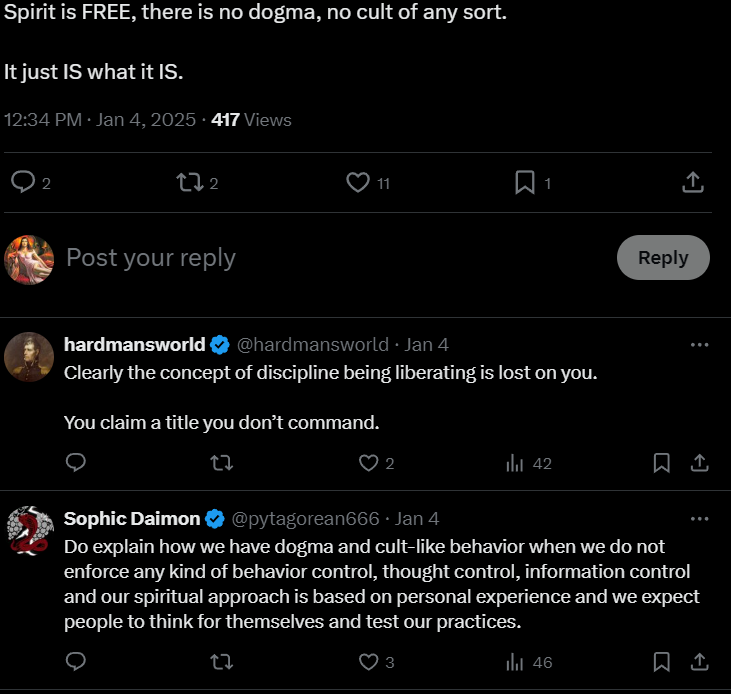Image resolution: width=731 pixels, height=694 pixels.
Task: Repost the main post
Action: pyautogui.click(x=188, y=182)
